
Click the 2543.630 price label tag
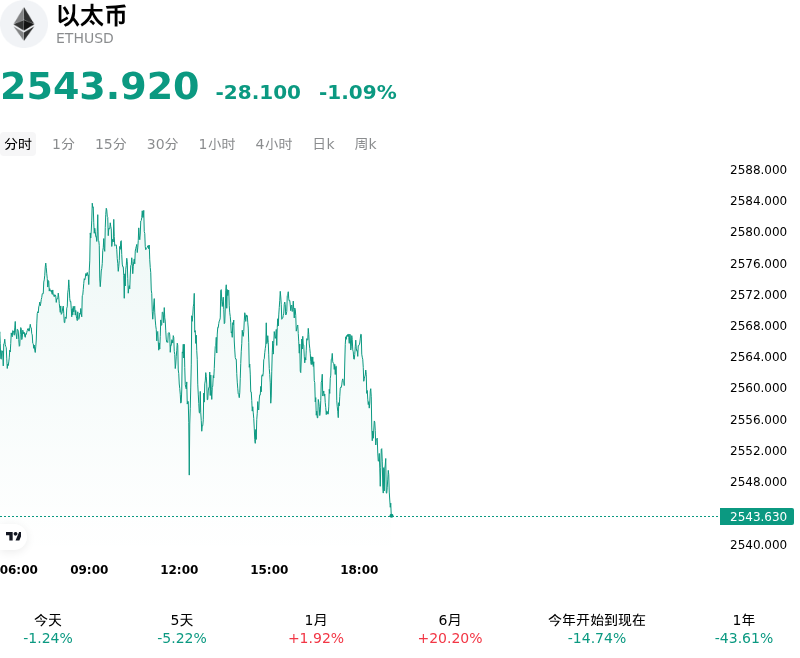pyautogui.click(x=757, y=517)
